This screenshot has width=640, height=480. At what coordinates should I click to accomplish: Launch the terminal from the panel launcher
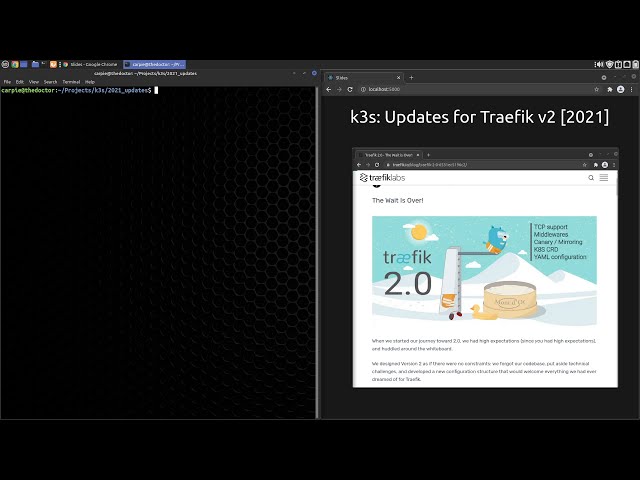click(44, 64)
